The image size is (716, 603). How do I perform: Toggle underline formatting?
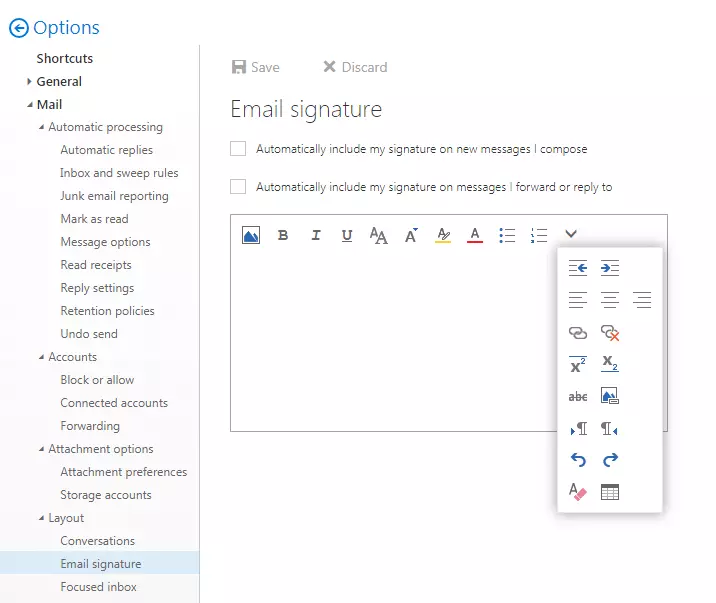click(x=347, y=236)
